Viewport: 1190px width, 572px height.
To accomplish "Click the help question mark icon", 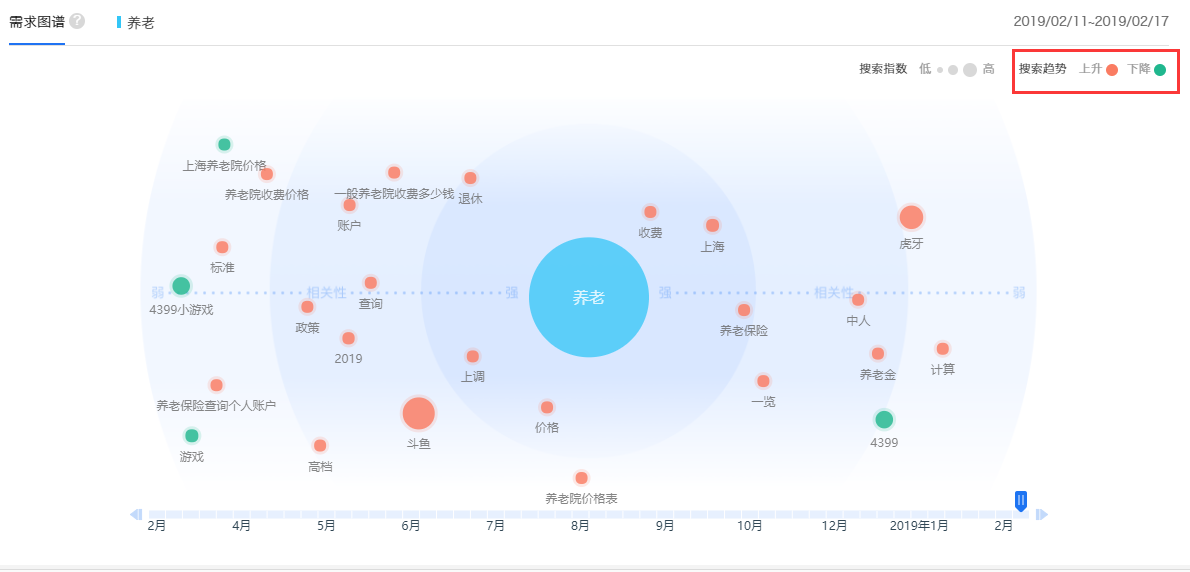I will click(x=77, y=21).
